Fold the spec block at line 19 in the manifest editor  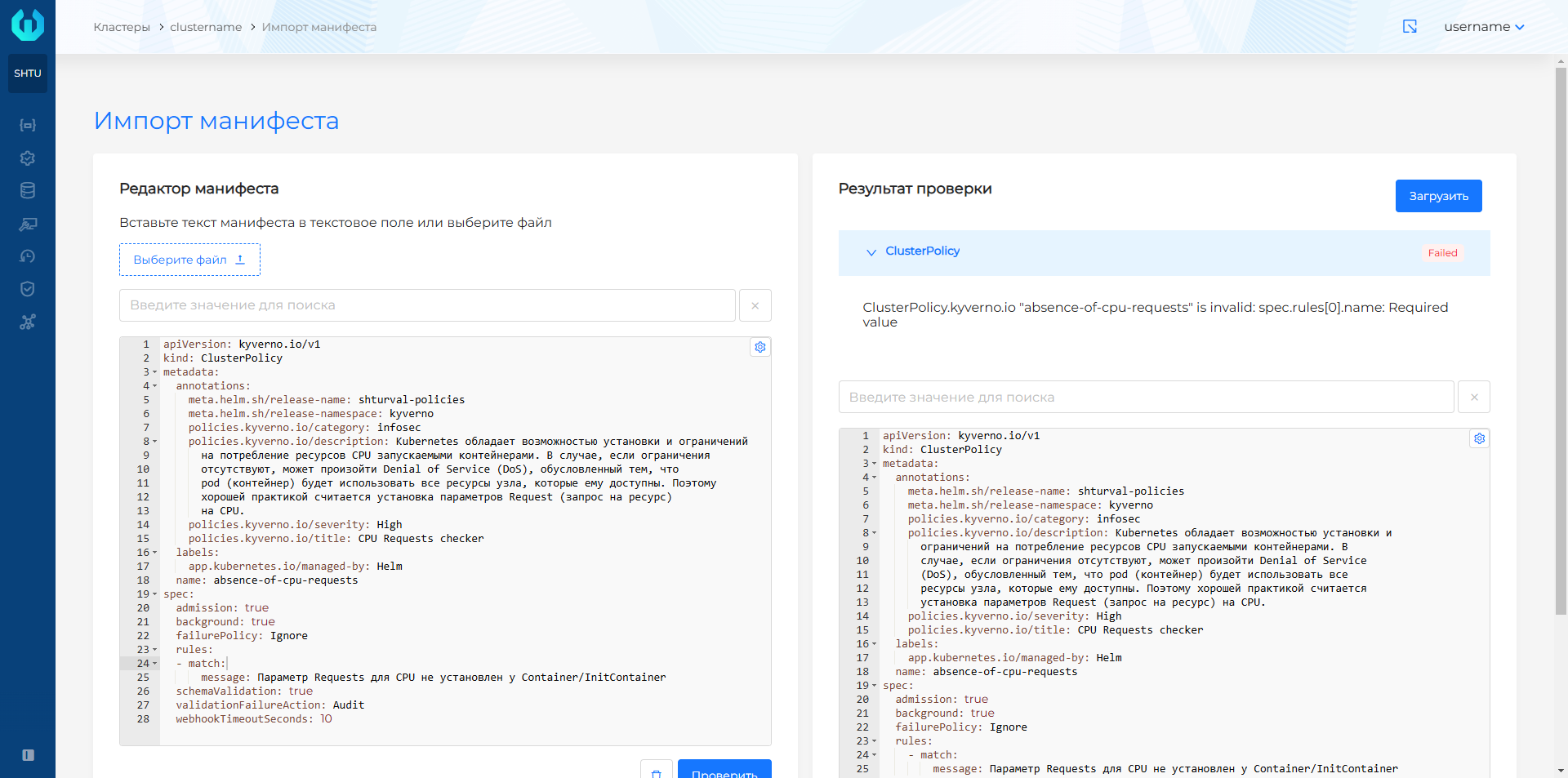coord(155,594)
